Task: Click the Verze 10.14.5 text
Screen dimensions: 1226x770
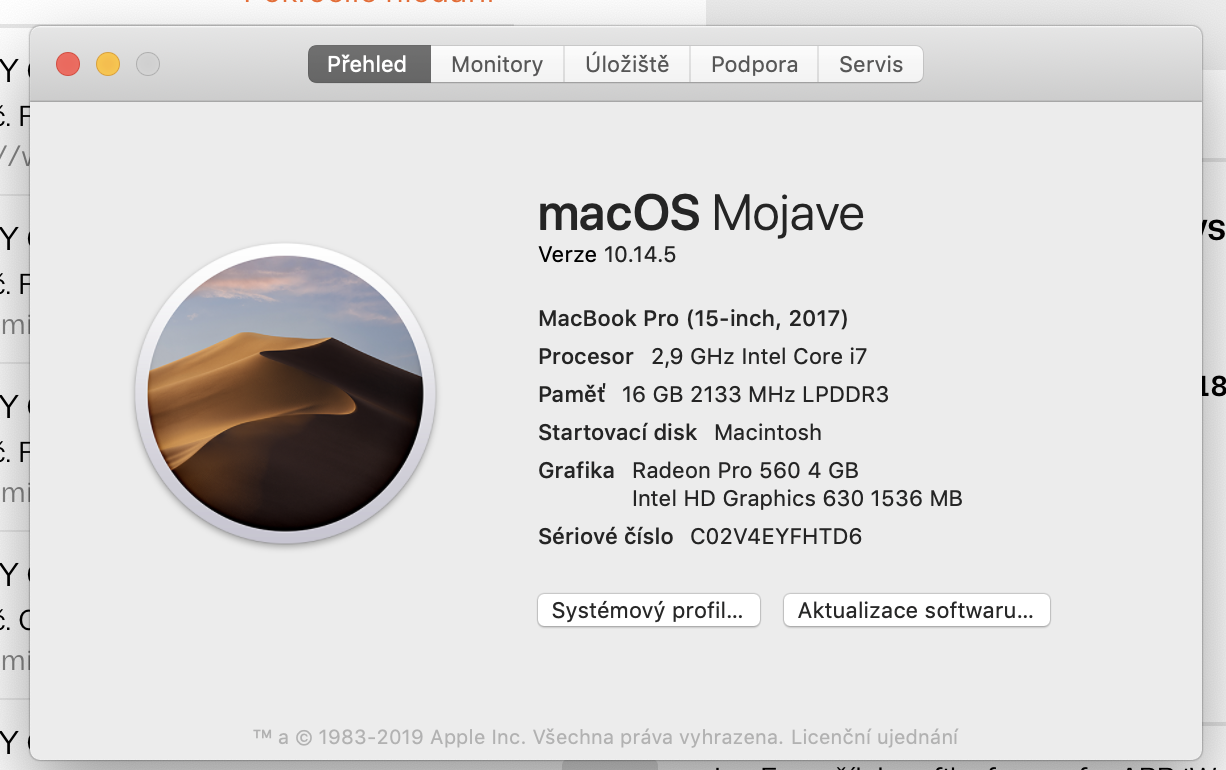Action: pyautogui.click(x=604, y=255)
